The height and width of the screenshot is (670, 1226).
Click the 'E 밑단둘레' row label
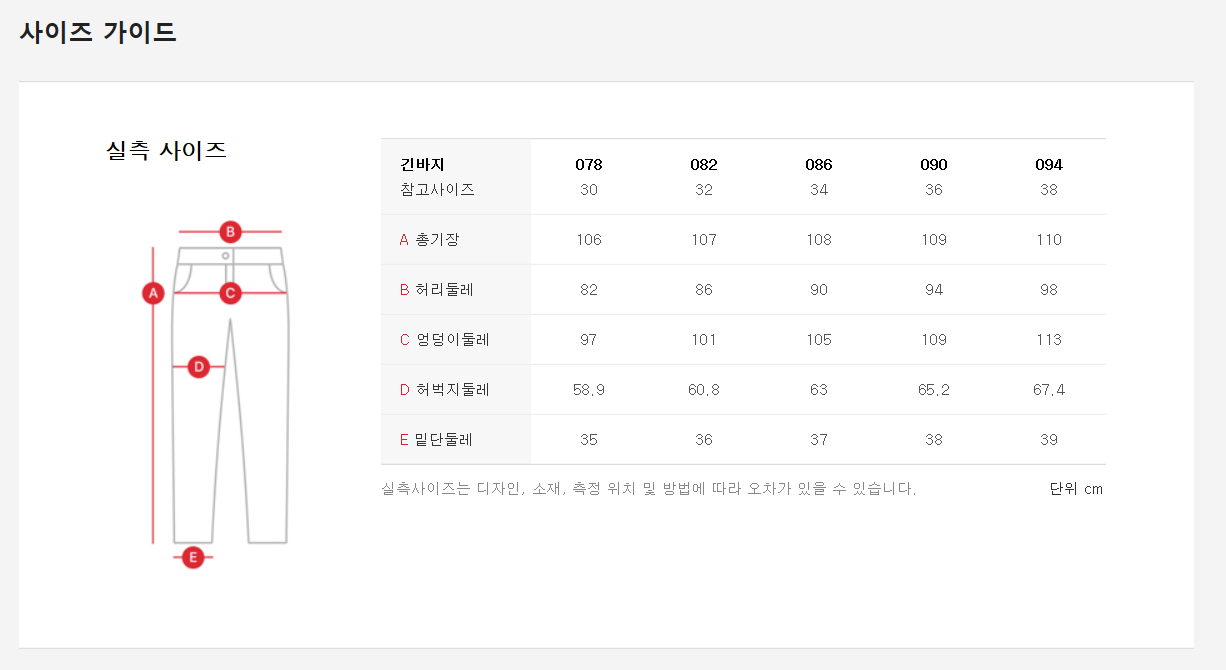coord(436,440)
